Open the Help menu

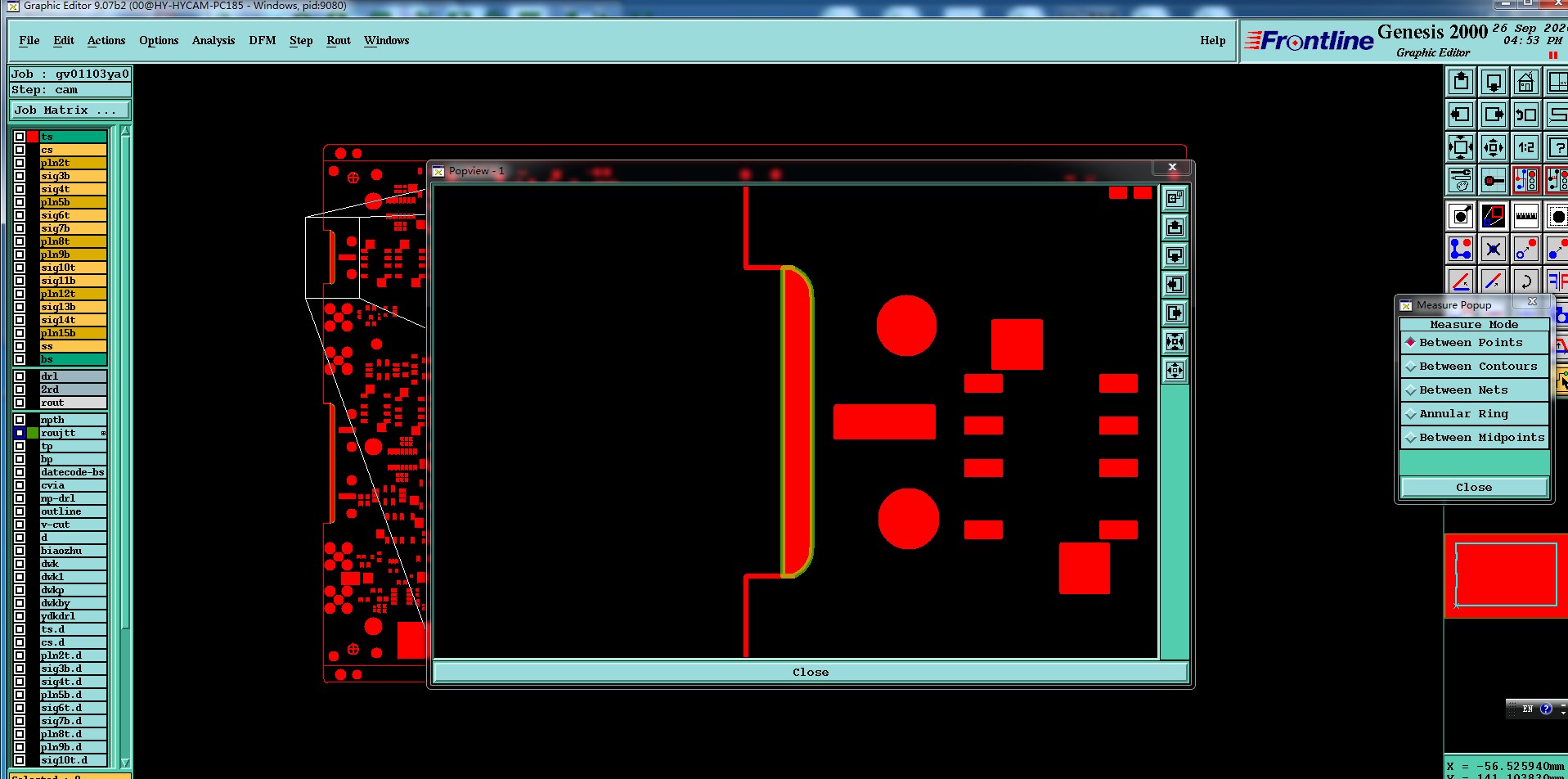1213,40
